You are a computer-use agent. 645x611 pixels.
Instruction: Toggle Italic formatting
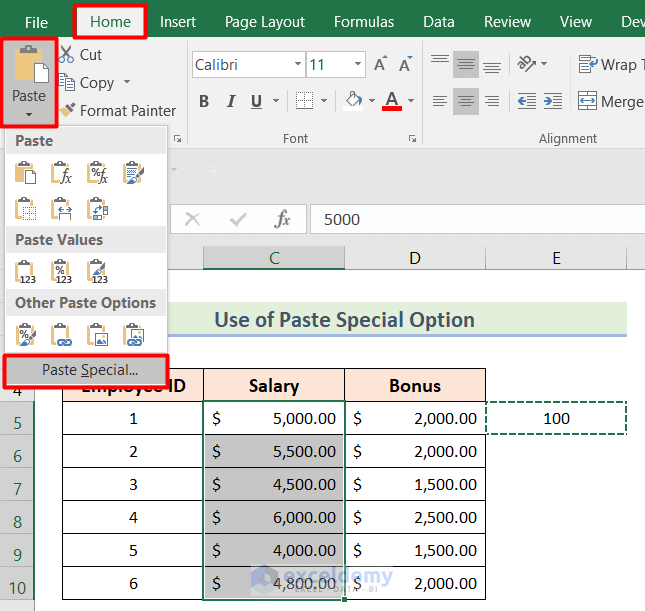click(x=231, y=101)
